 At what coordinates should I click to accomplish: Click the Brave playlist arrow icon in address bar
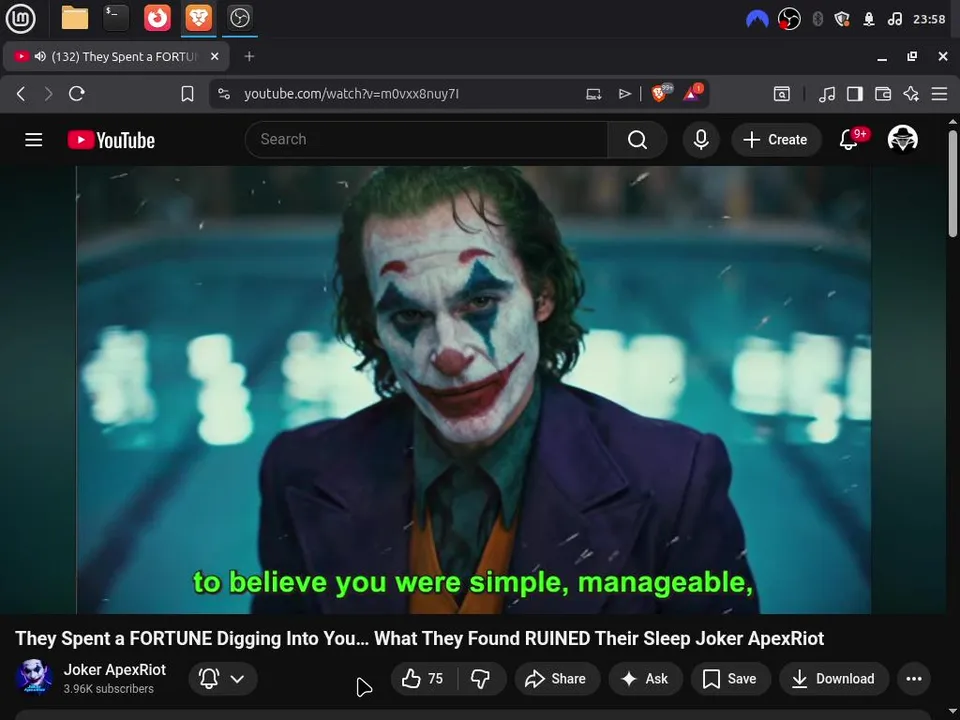(x=624, y=94)
